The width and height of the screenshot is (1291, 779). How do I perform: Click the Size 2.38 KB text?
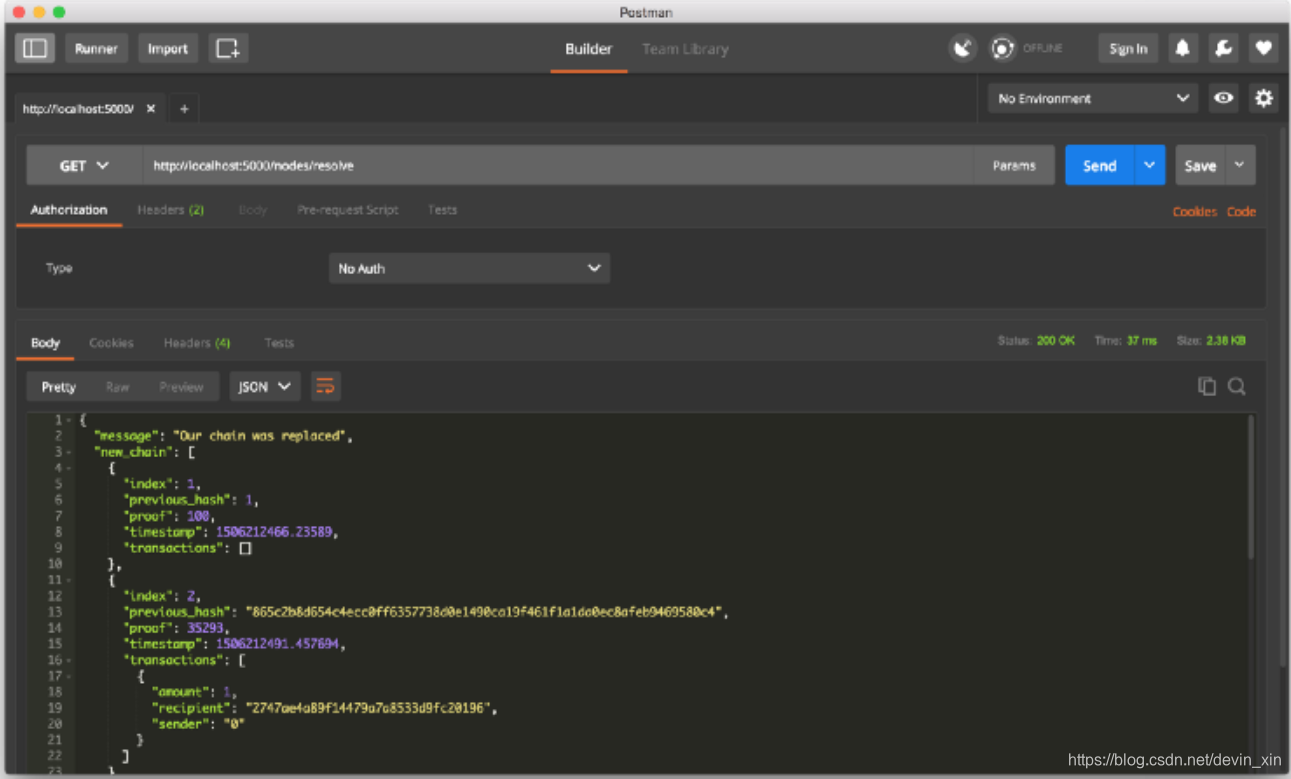point(1211,341)
